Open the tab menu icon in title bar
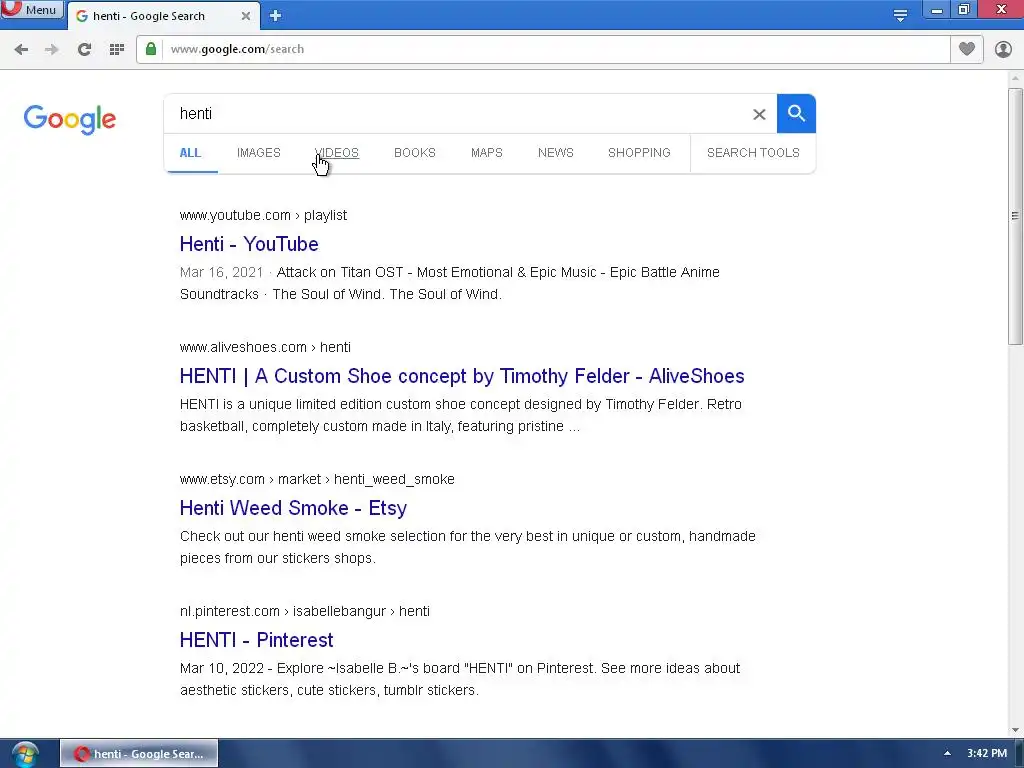Image resolution: width=1024 pixels, height=768 pixels. click(x=901, y=16)
